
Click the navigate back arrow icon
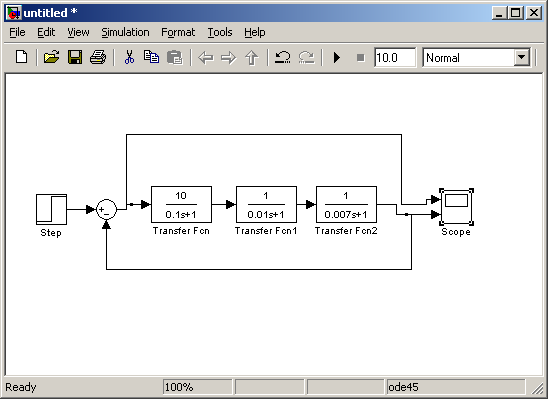(206, 57)
